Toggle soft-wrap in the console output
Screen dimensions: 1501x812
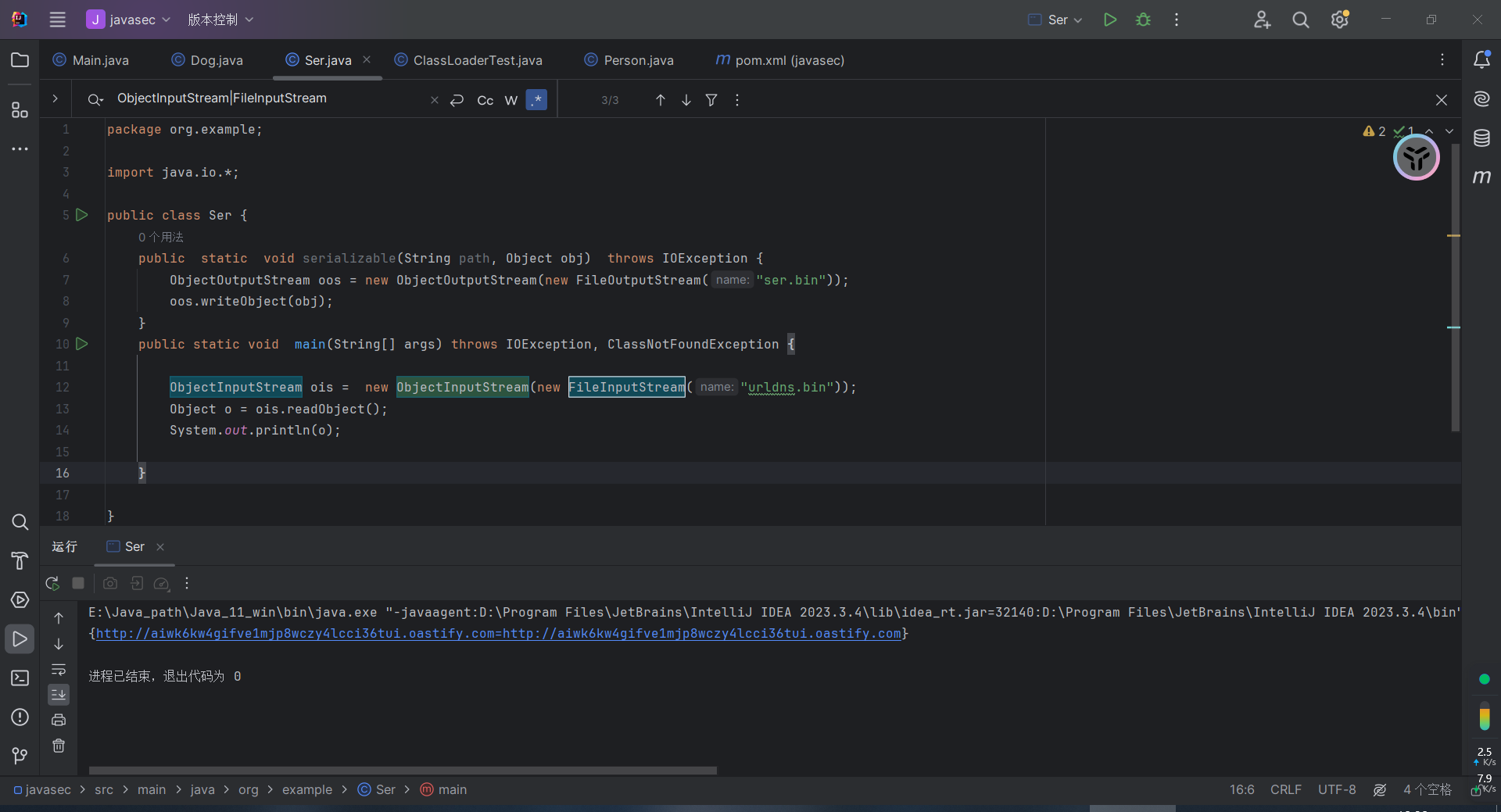click(59, 670)
